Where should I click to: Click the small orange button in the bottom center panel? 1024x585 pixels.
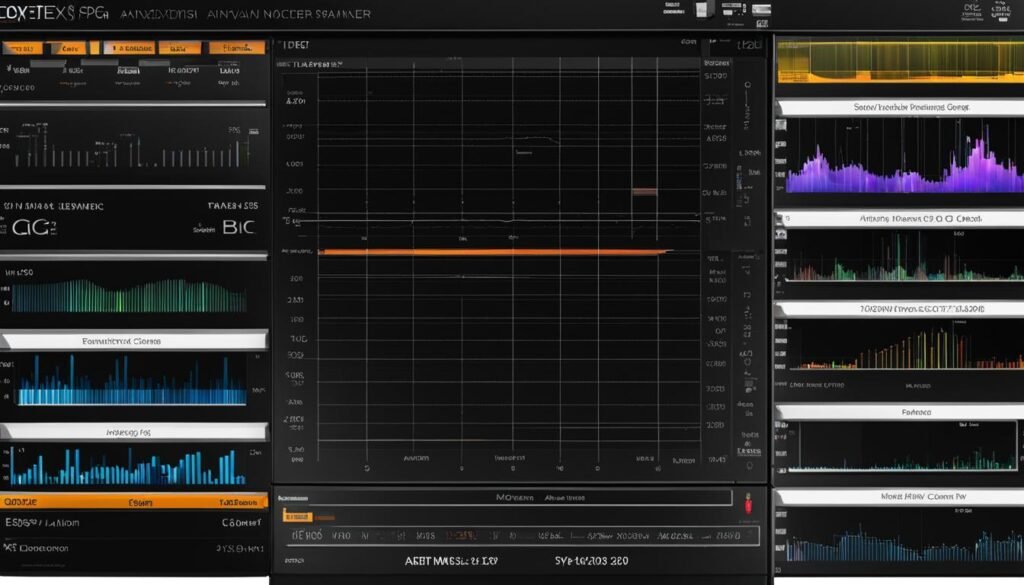coord(297,516)
